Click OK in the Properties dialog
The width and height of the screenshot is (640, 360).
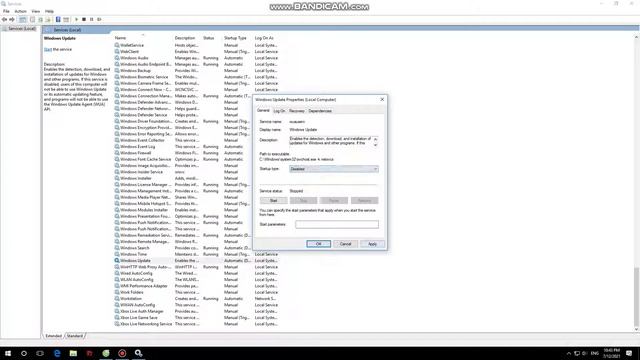pos(318,244)
